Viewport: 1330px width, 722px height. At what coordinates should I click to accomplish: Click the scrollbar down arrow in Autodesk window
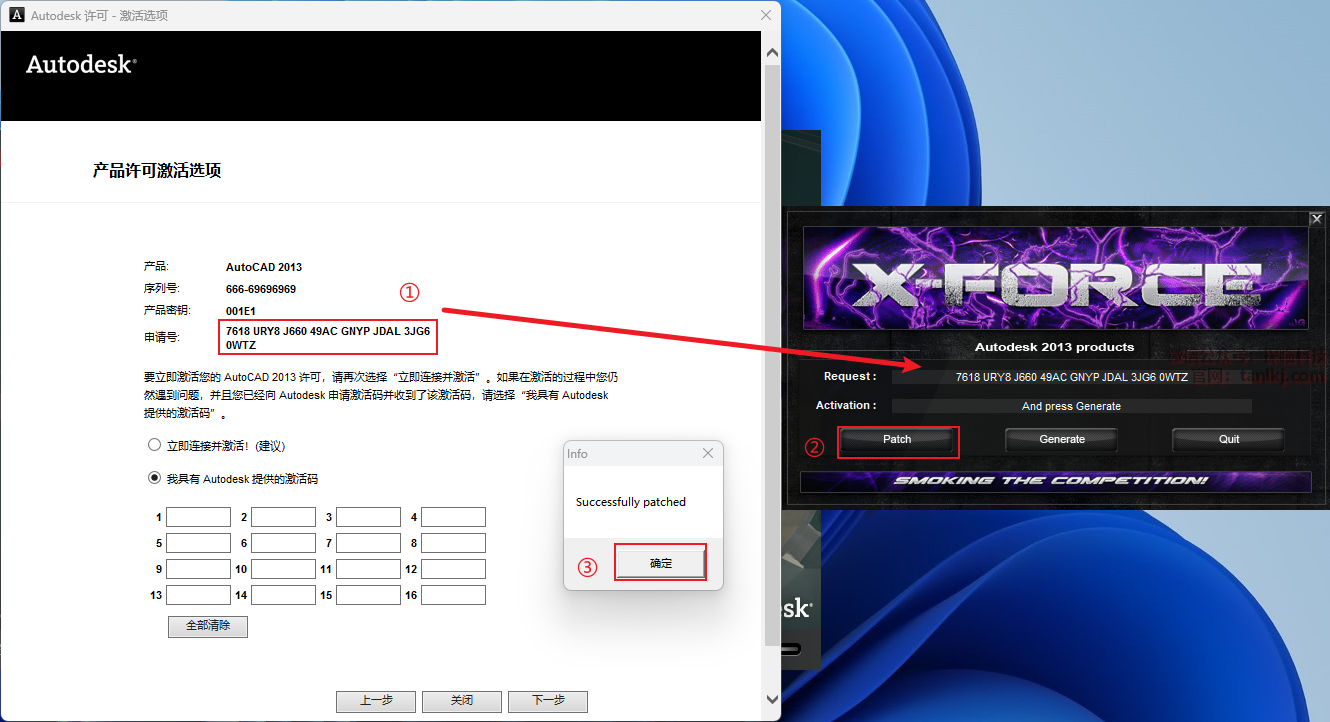[771, 699]
